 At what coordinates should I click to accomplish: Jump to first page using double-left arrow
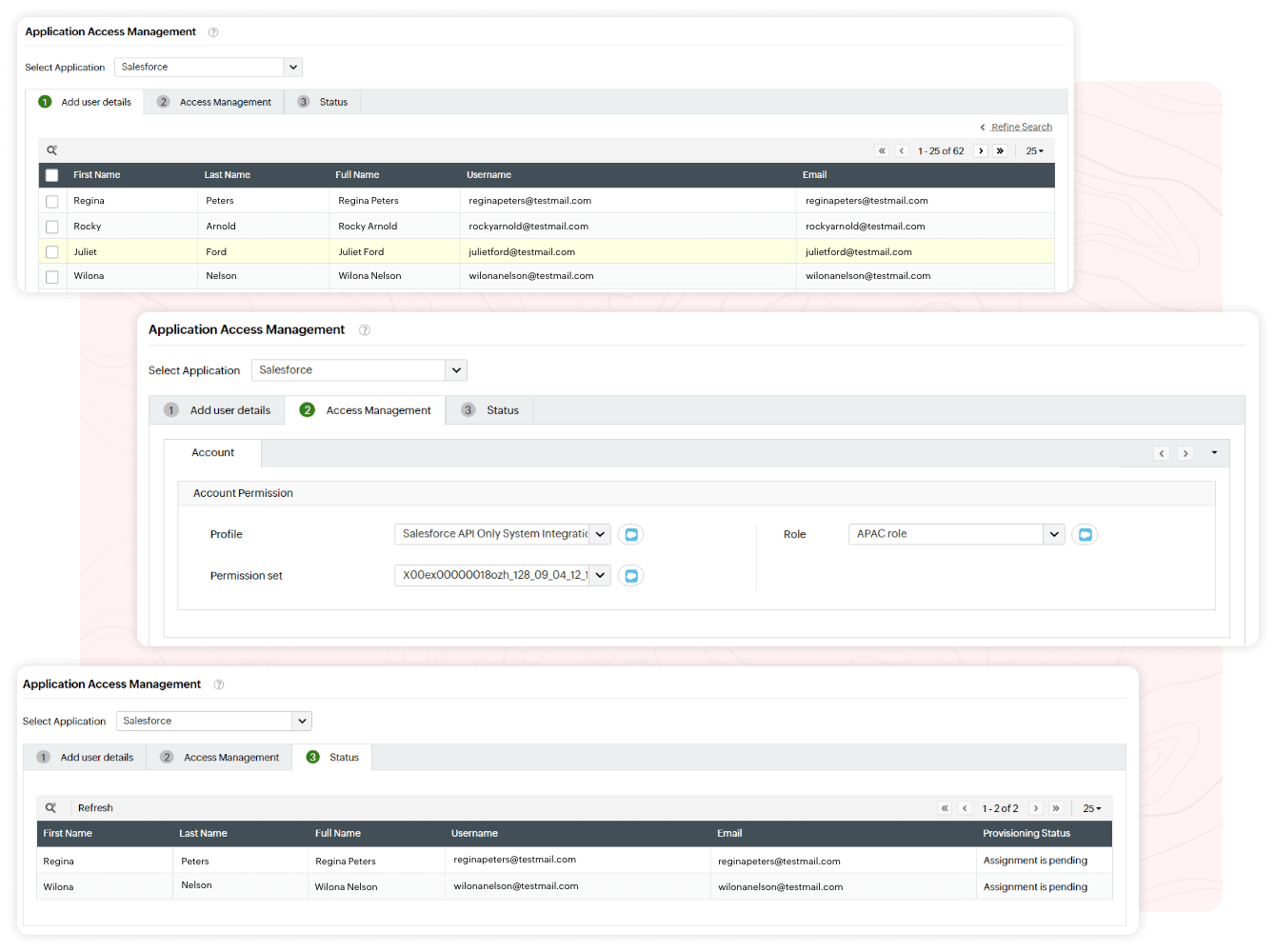pyautogui.click(x=882, y=150)
